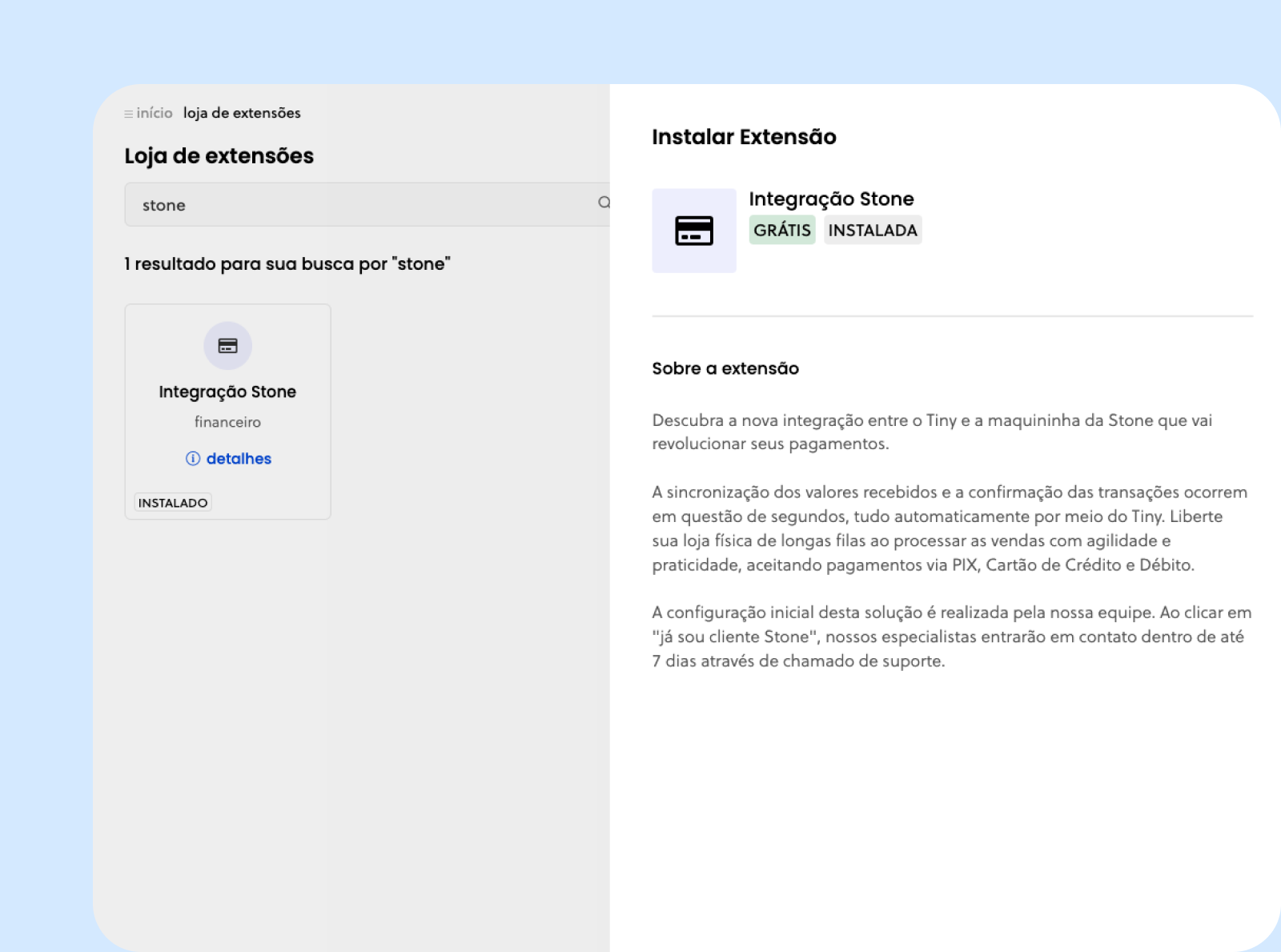Click the search field containing 'stone'
1281x952 pixels.
(x=360, y=205)
